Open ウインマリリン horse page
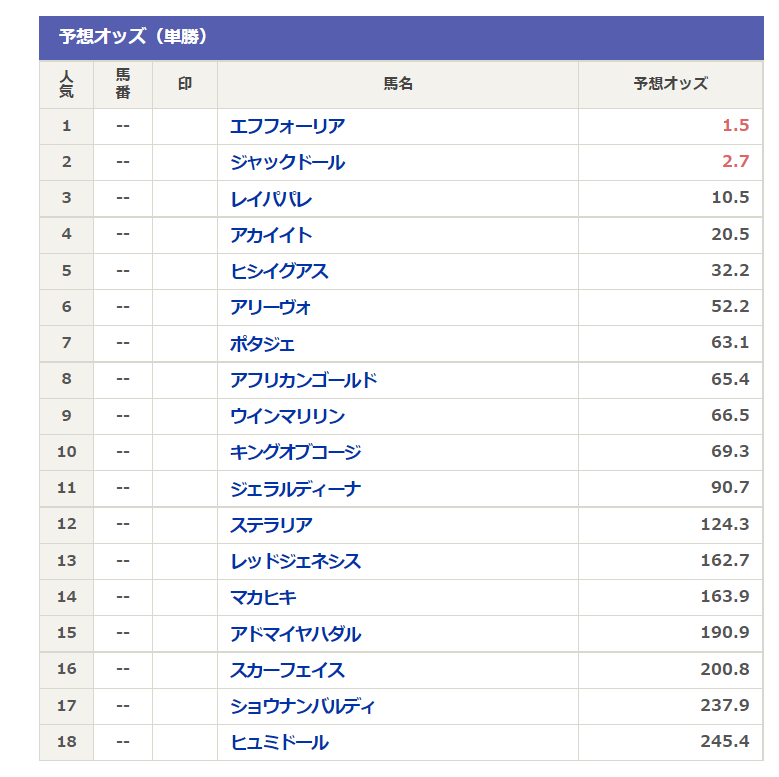Image resolution: width=779 pixels, height=777 pixels. tap(287, 416)
